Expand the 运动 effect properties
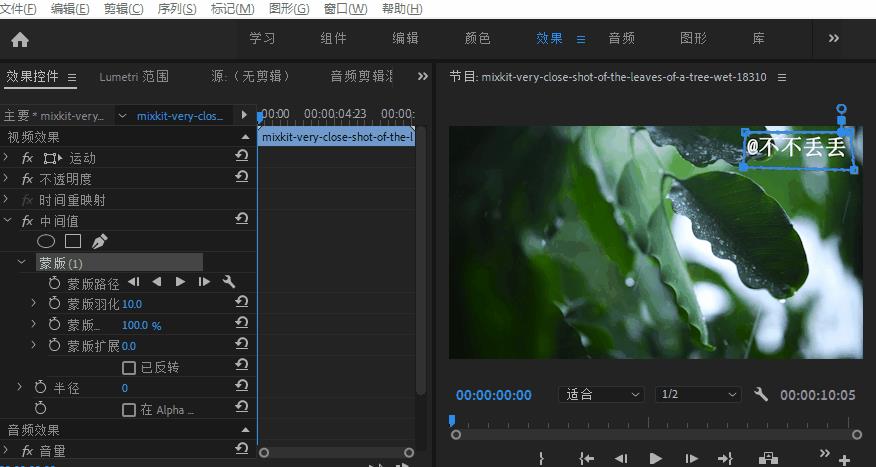 point(6,158)
